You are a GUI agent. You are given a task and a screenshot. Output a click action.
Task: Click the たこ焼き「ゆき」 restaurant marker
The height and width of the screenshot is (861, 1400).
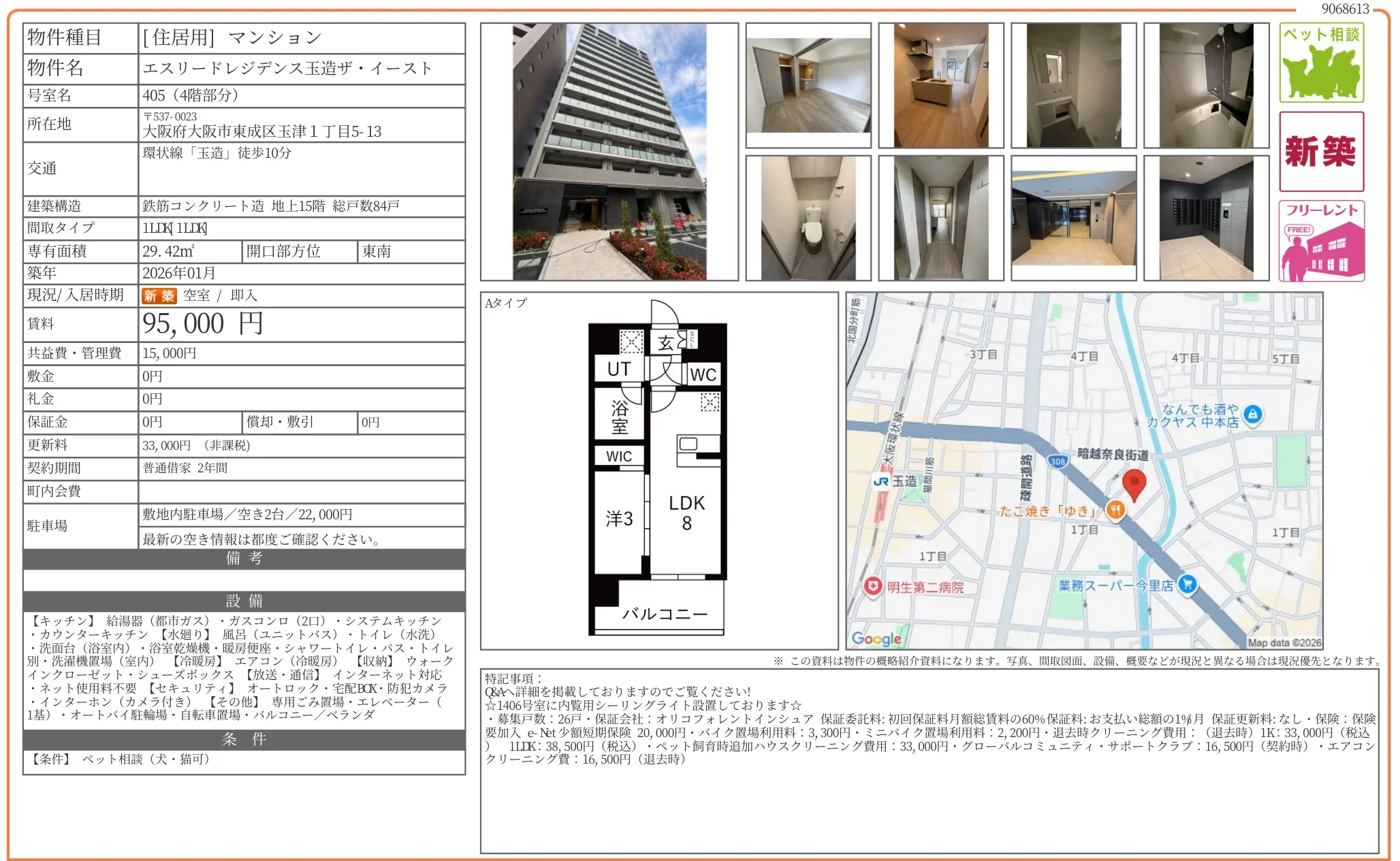coord(1115,509)
